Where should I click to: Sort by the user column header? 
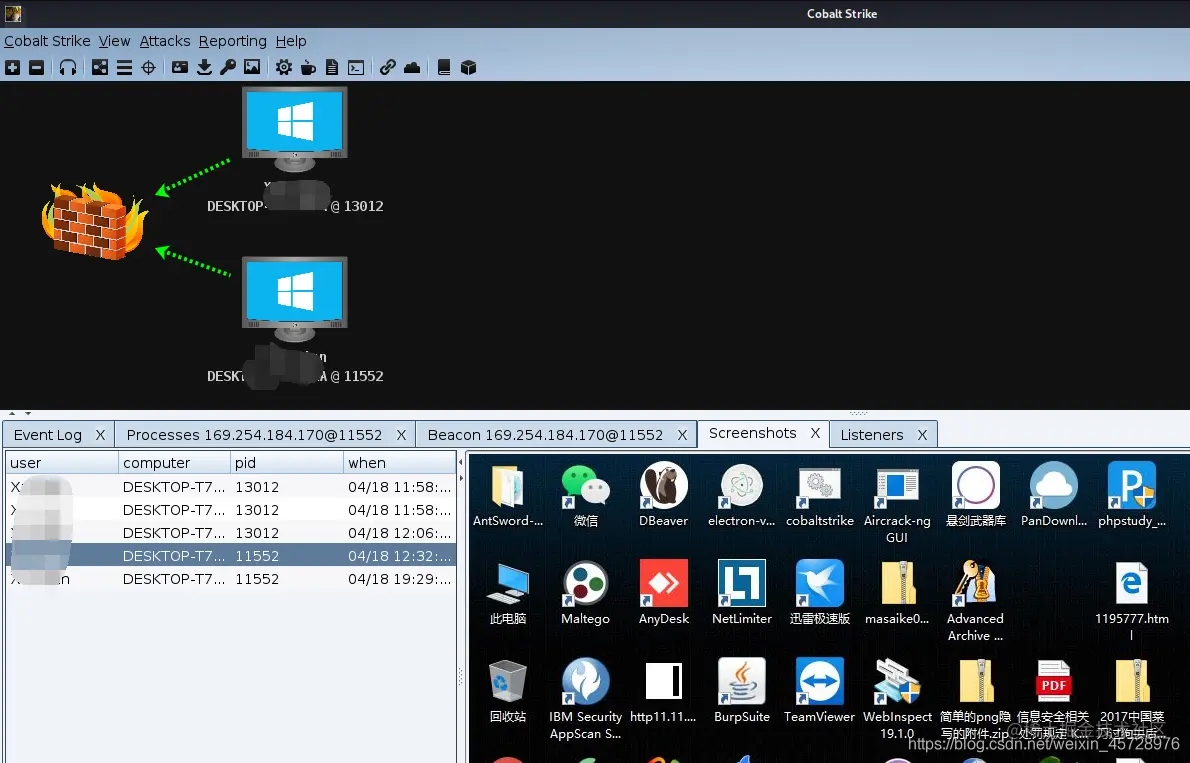coord(61,462)
